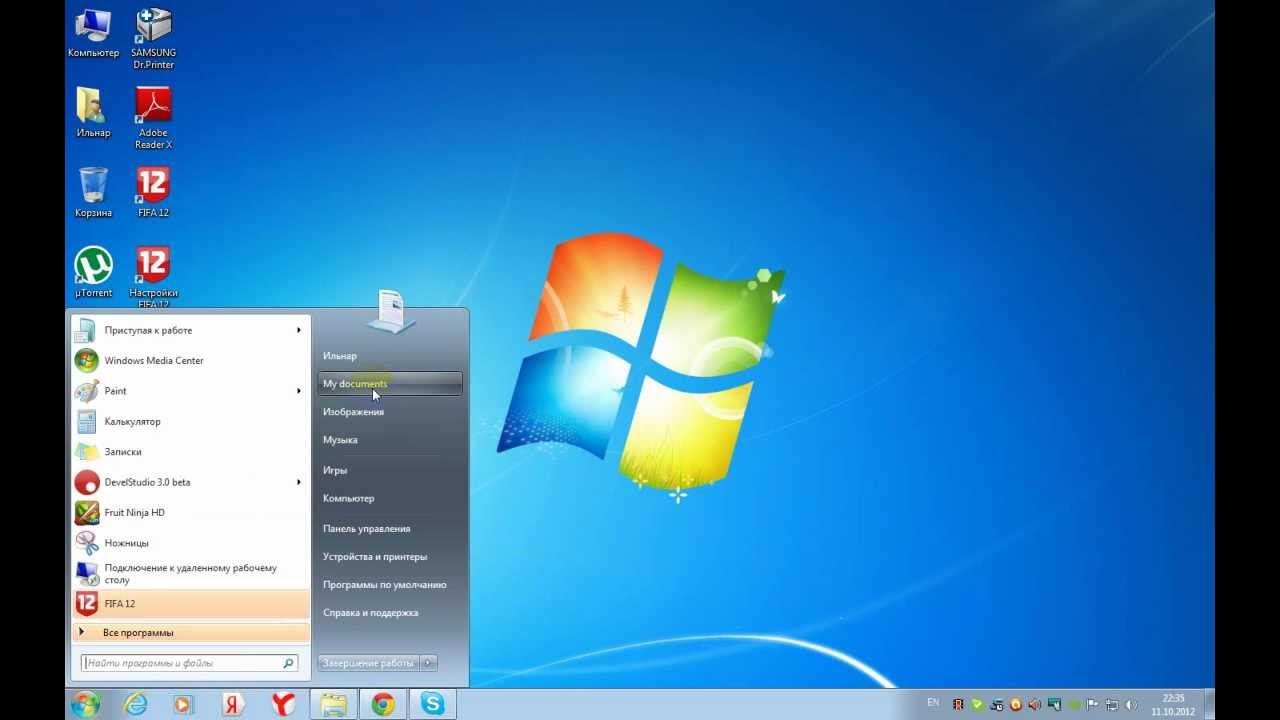This screenshot has height=720, width=1280.
Task: Click the Завершение работы button
Action: 368,663
